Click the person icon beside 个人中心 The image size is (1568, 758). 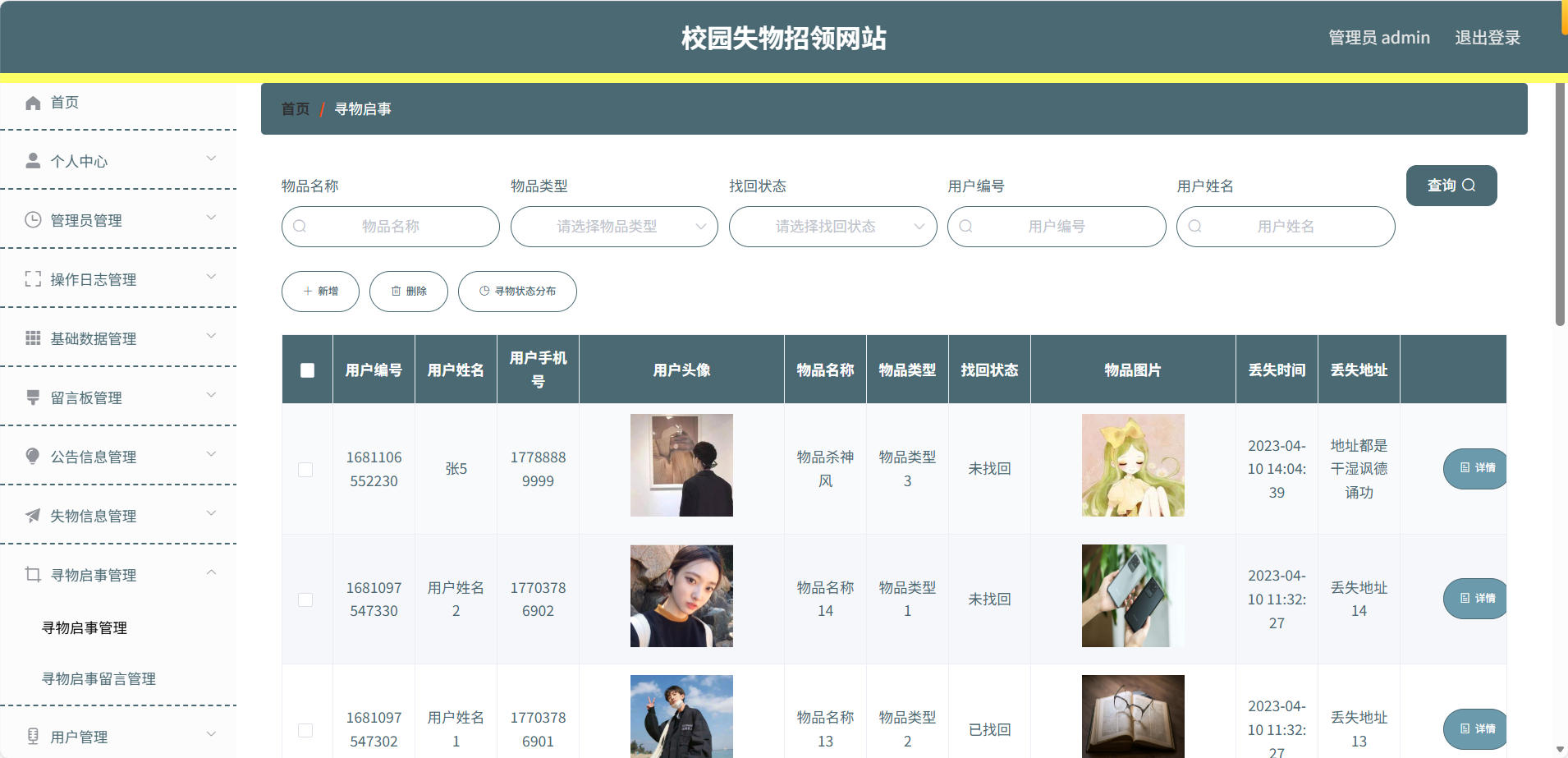click(x=33, y=161)
